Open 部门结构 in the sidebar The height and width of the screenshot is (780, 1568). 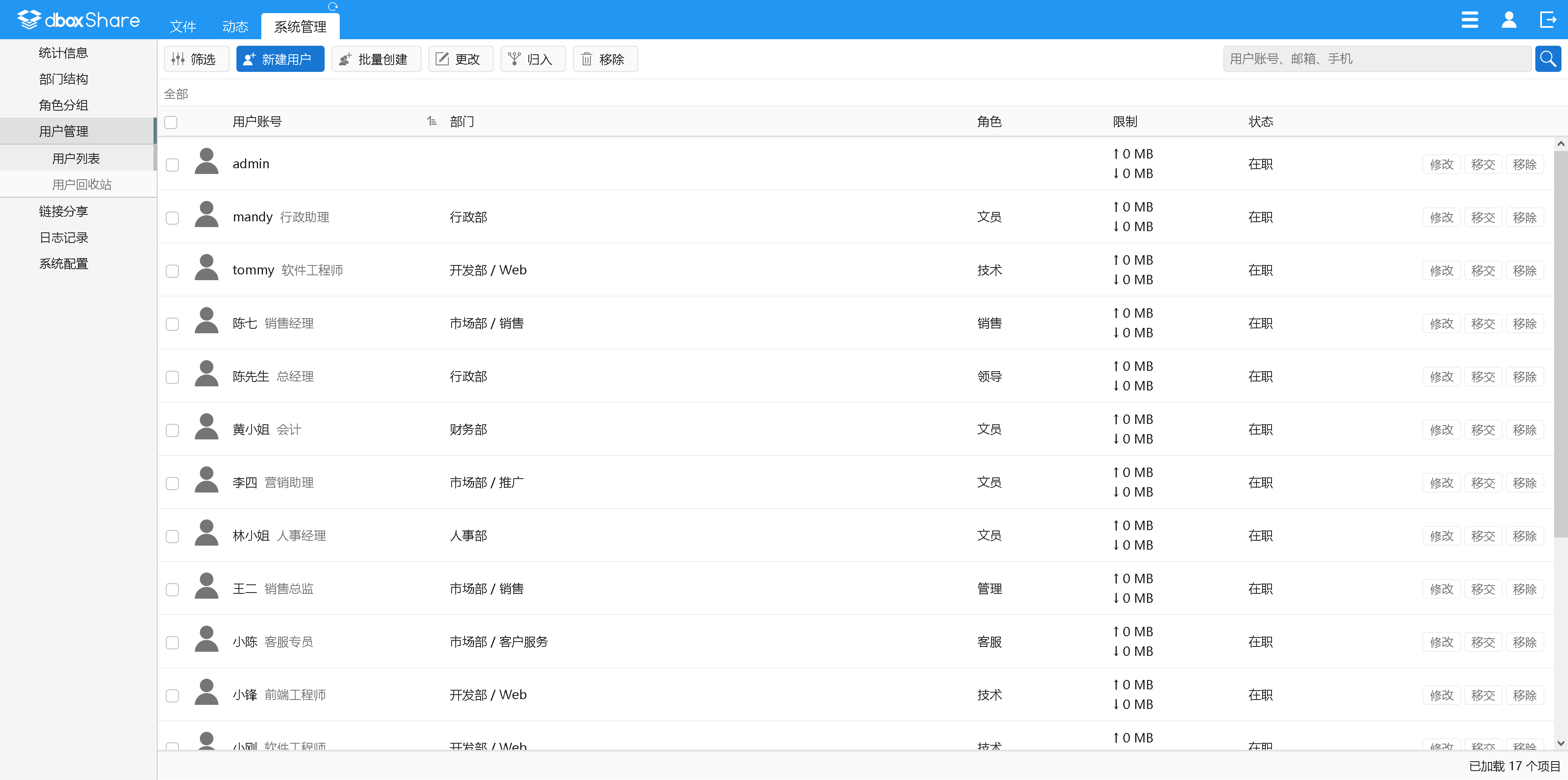[x=78, y=79]
